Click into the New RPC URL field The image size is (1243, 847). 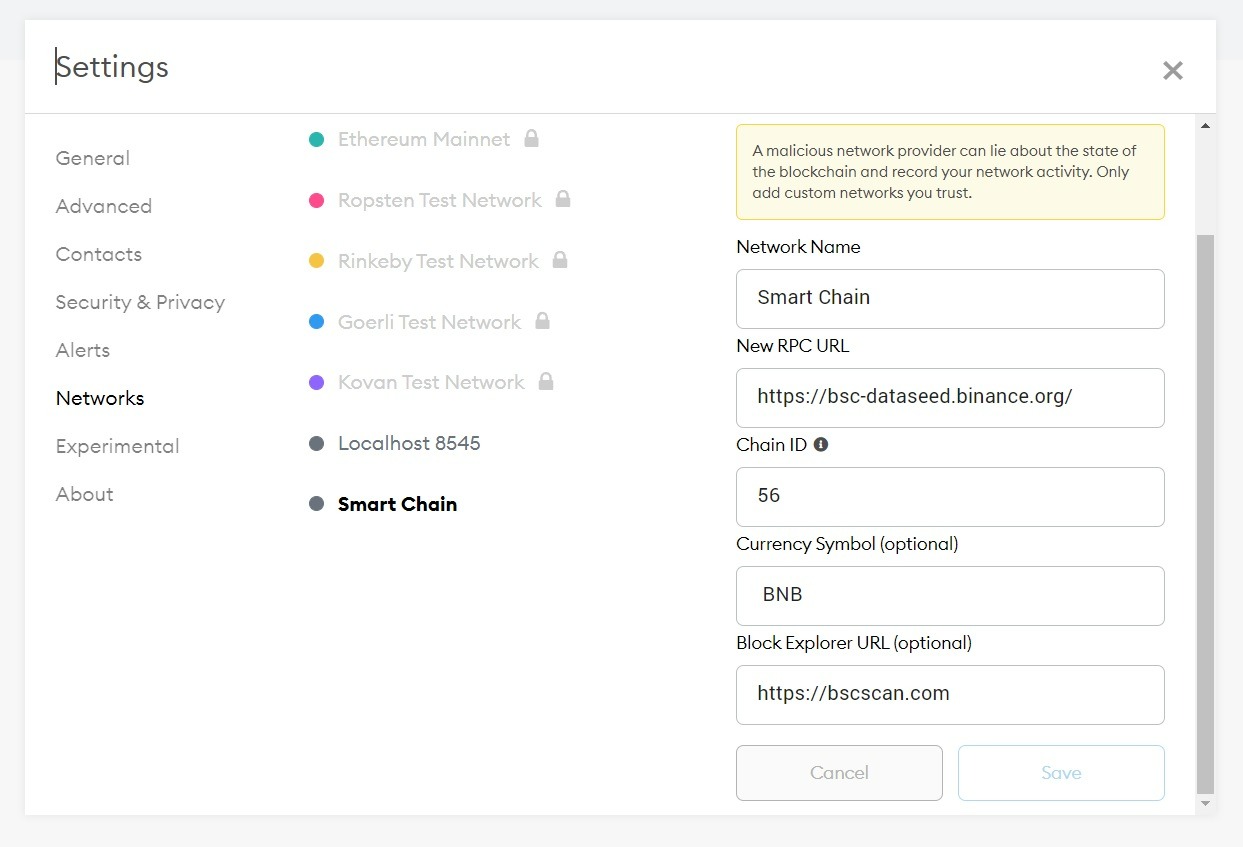pyautogui.click(x=950, y=397)
